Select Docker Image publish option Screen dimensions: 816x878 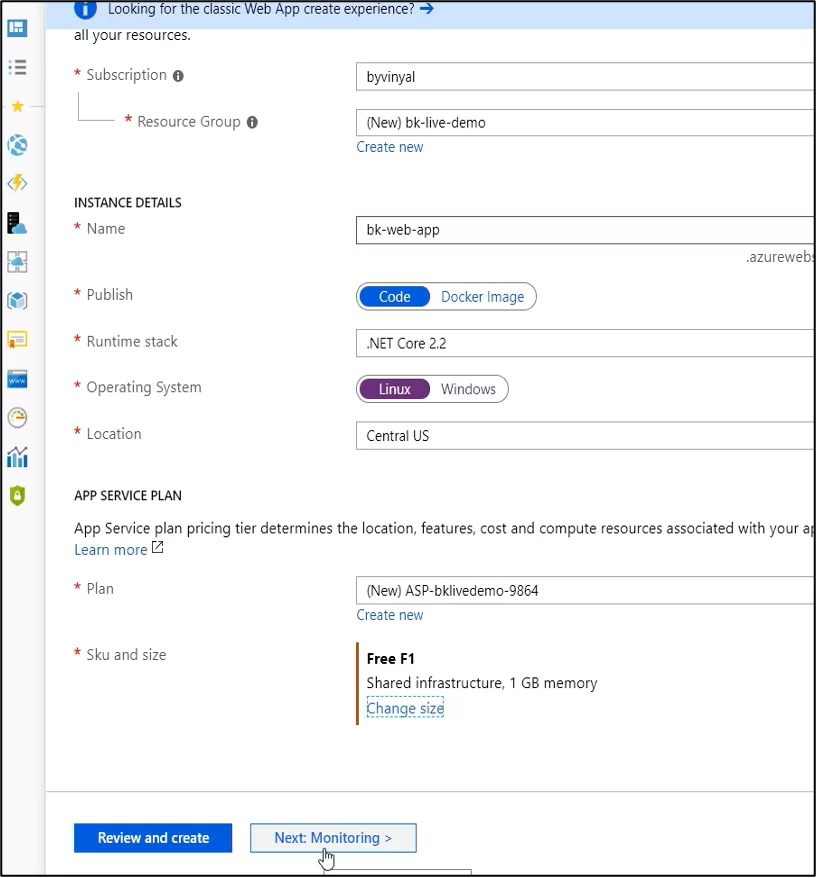(483, 297)
